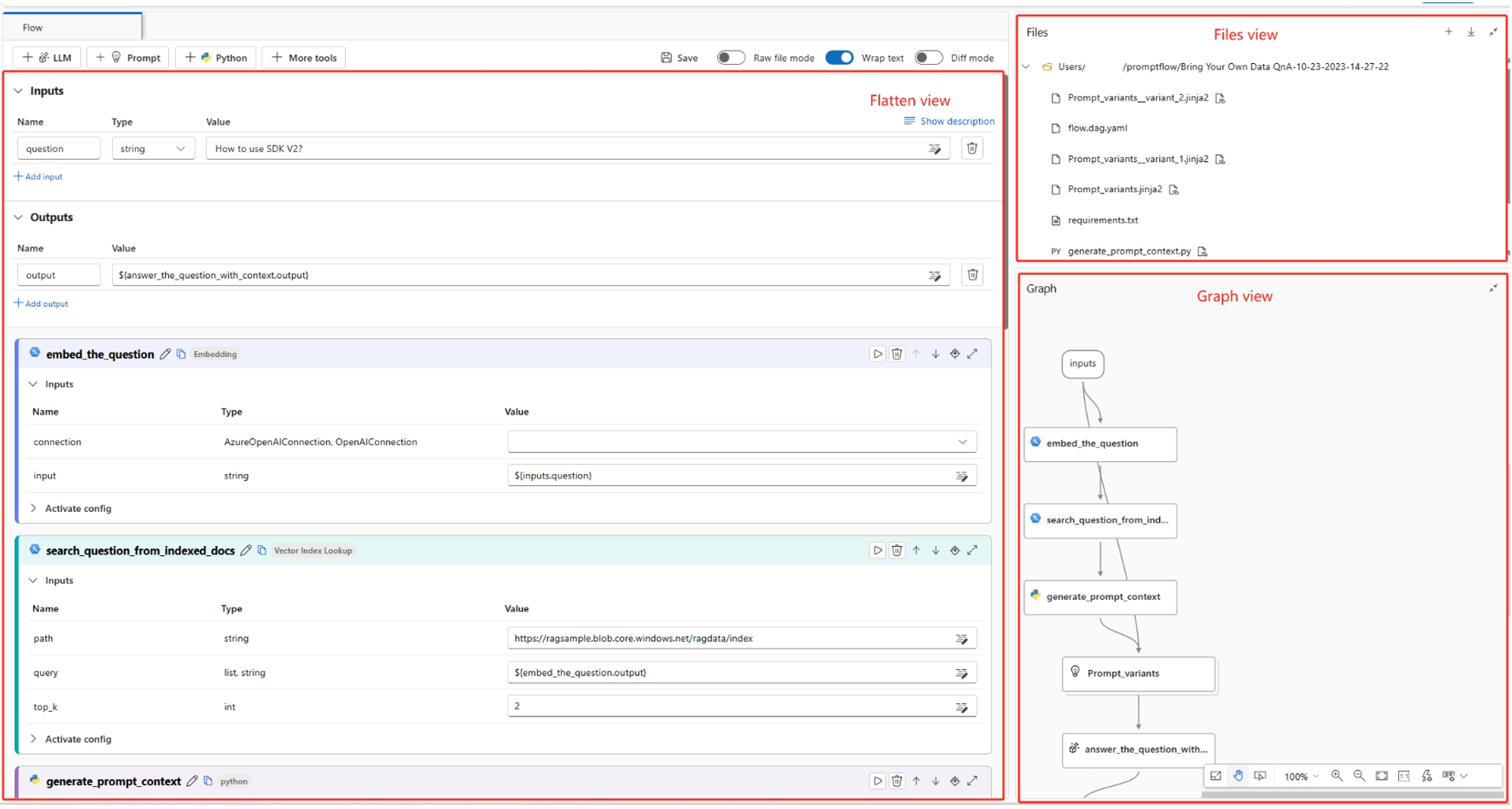Open flow.dag.yaml file

pos(1097,128)
